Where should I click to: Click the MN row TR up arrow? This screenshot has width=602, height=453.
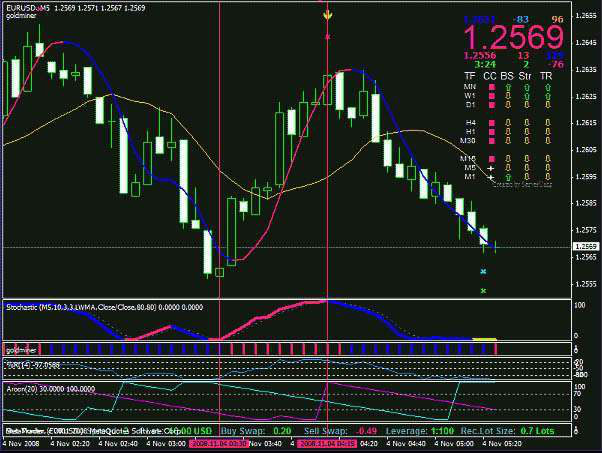548,88
